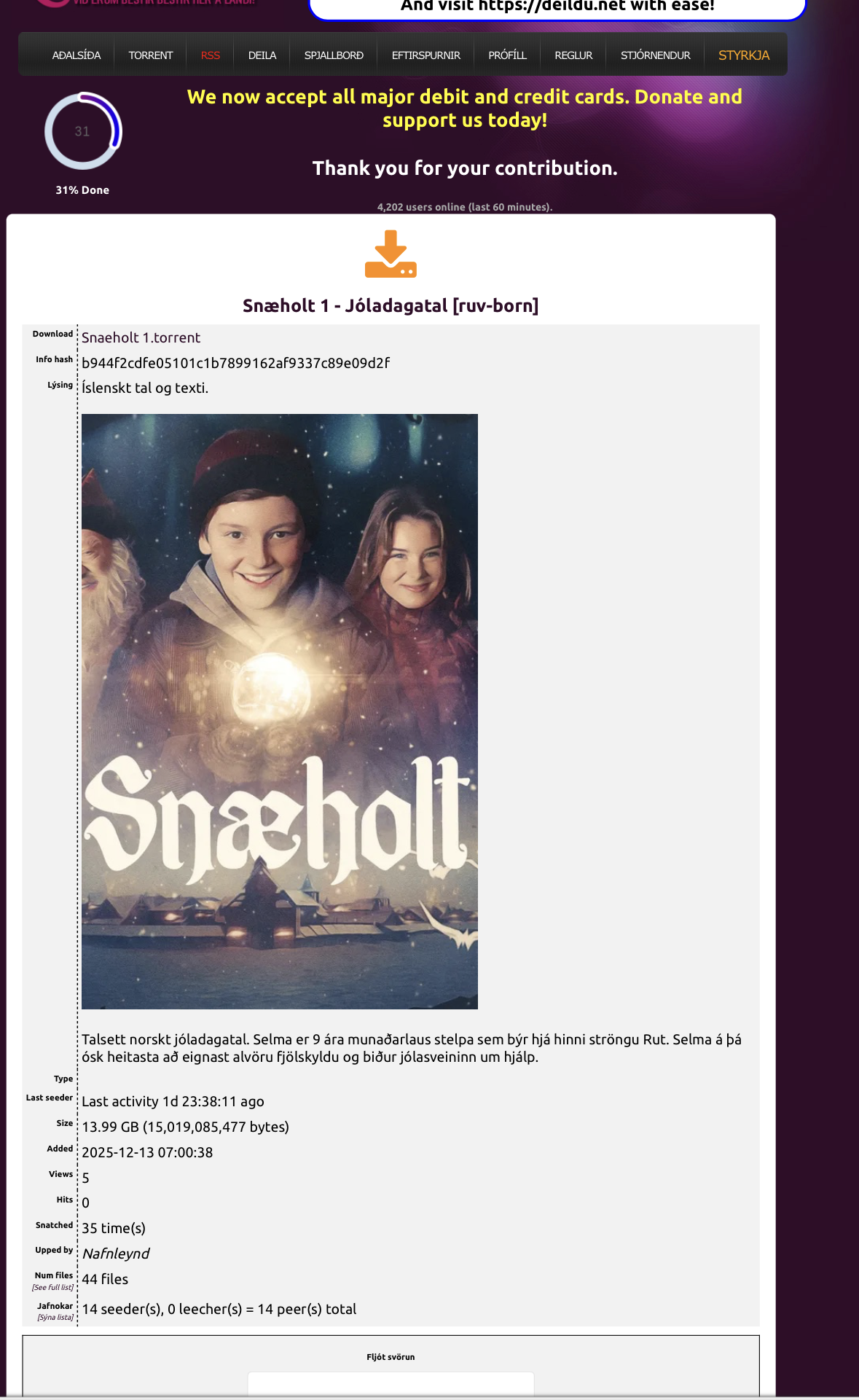
Task: Click the Snæholt poster image
Action: tap(280, 711)
